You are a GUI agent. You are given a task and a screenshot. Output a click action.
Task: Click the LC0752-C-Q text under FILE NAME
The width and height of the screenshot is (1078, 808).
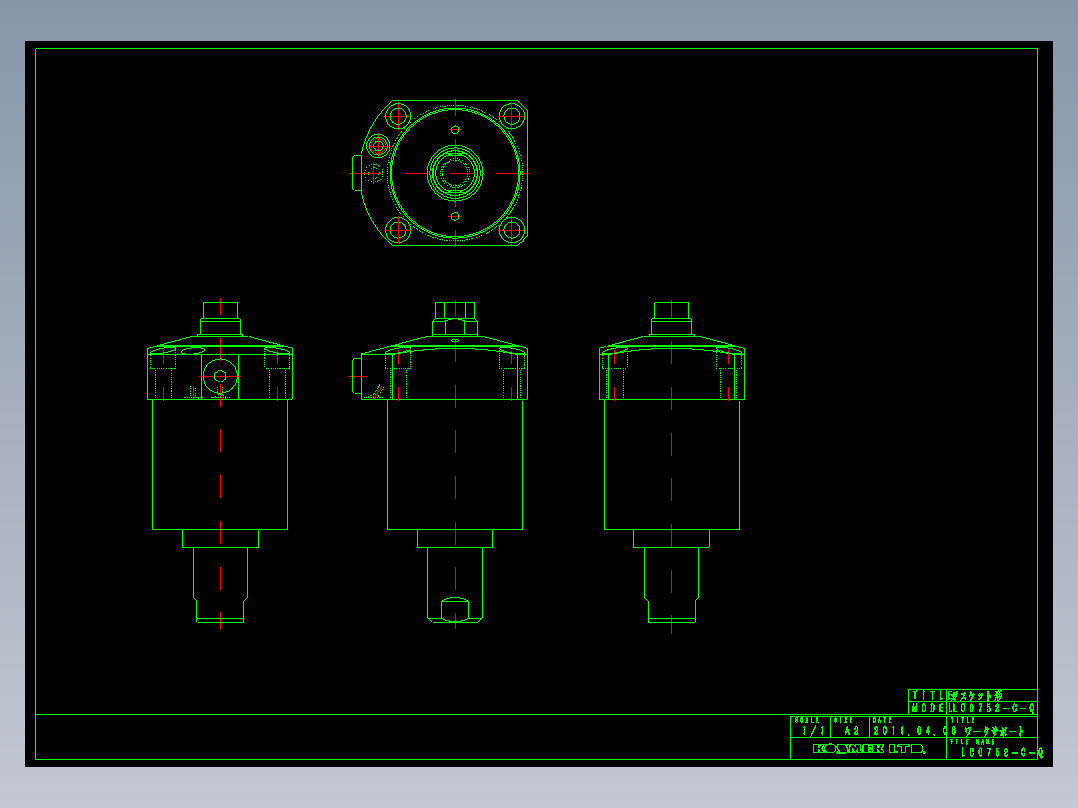tap(1001, 753)
